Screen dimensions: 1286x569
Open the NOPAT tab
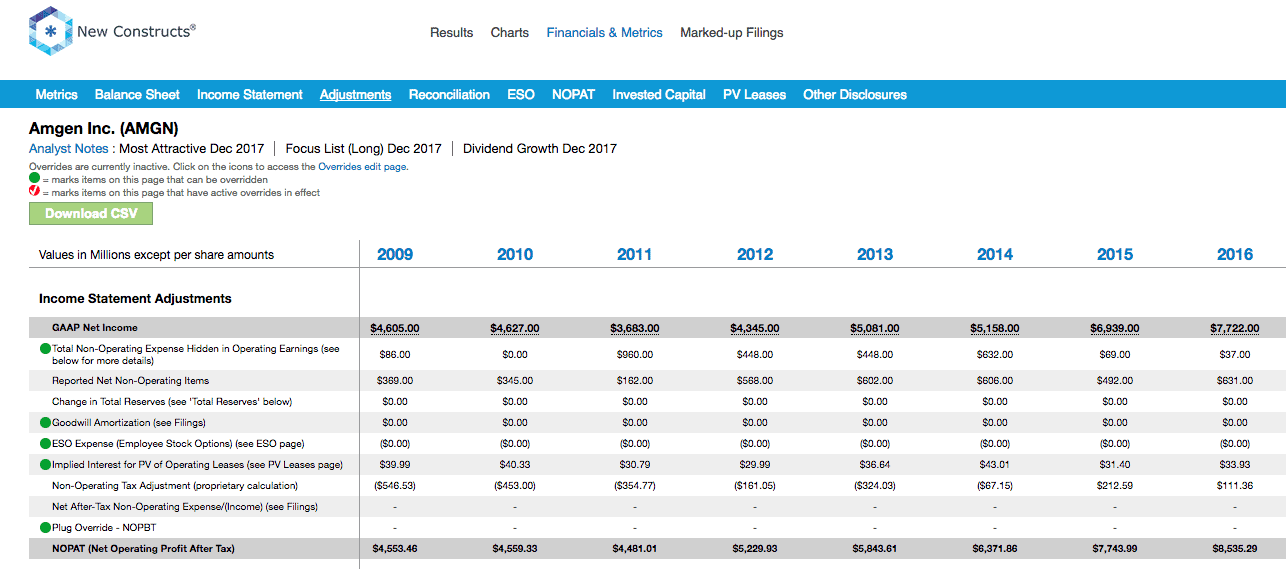[x=573, y=95]
